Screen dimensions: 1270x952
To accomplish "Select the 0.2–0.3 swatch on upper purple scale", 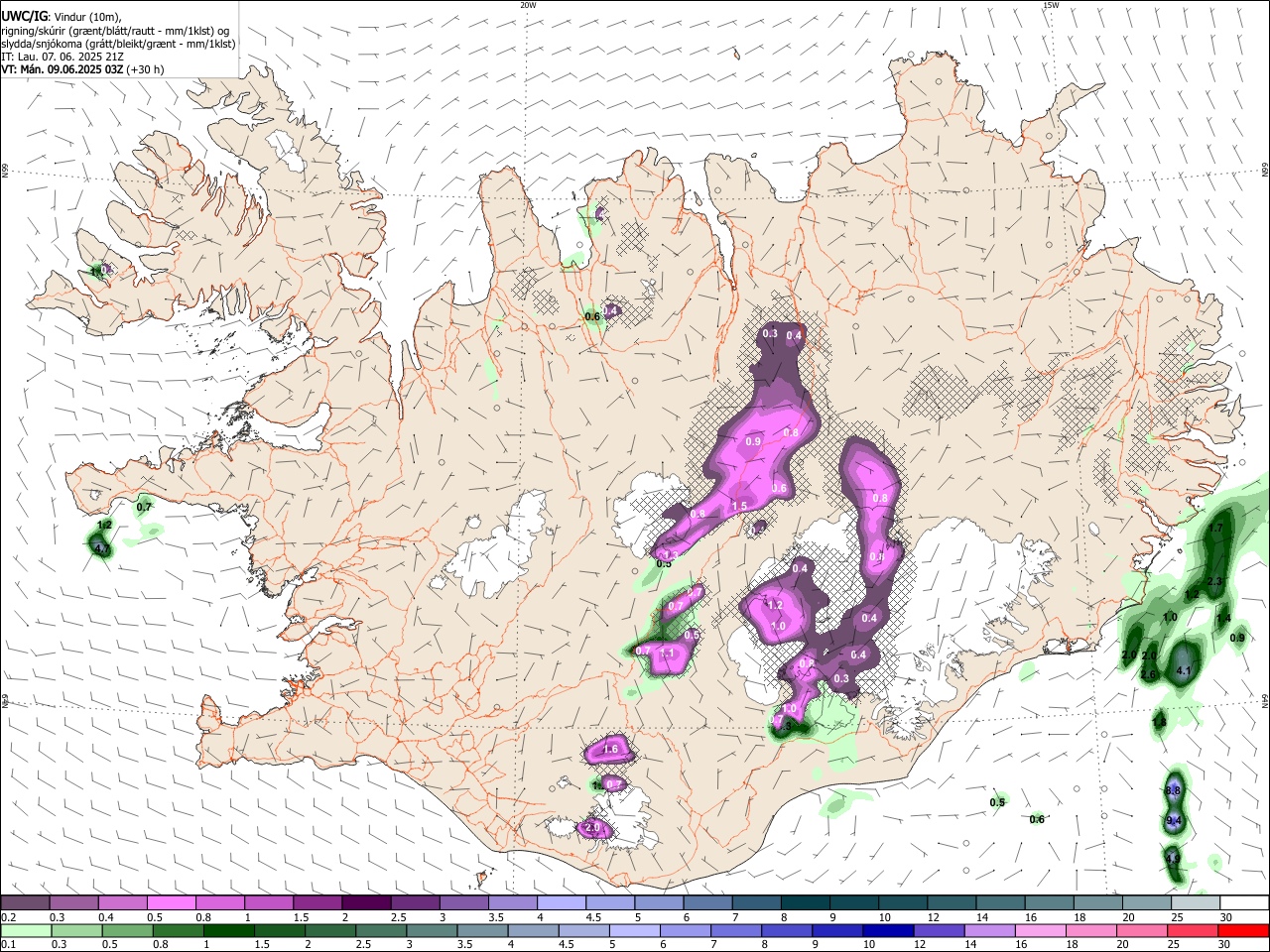I will (25, 903).
